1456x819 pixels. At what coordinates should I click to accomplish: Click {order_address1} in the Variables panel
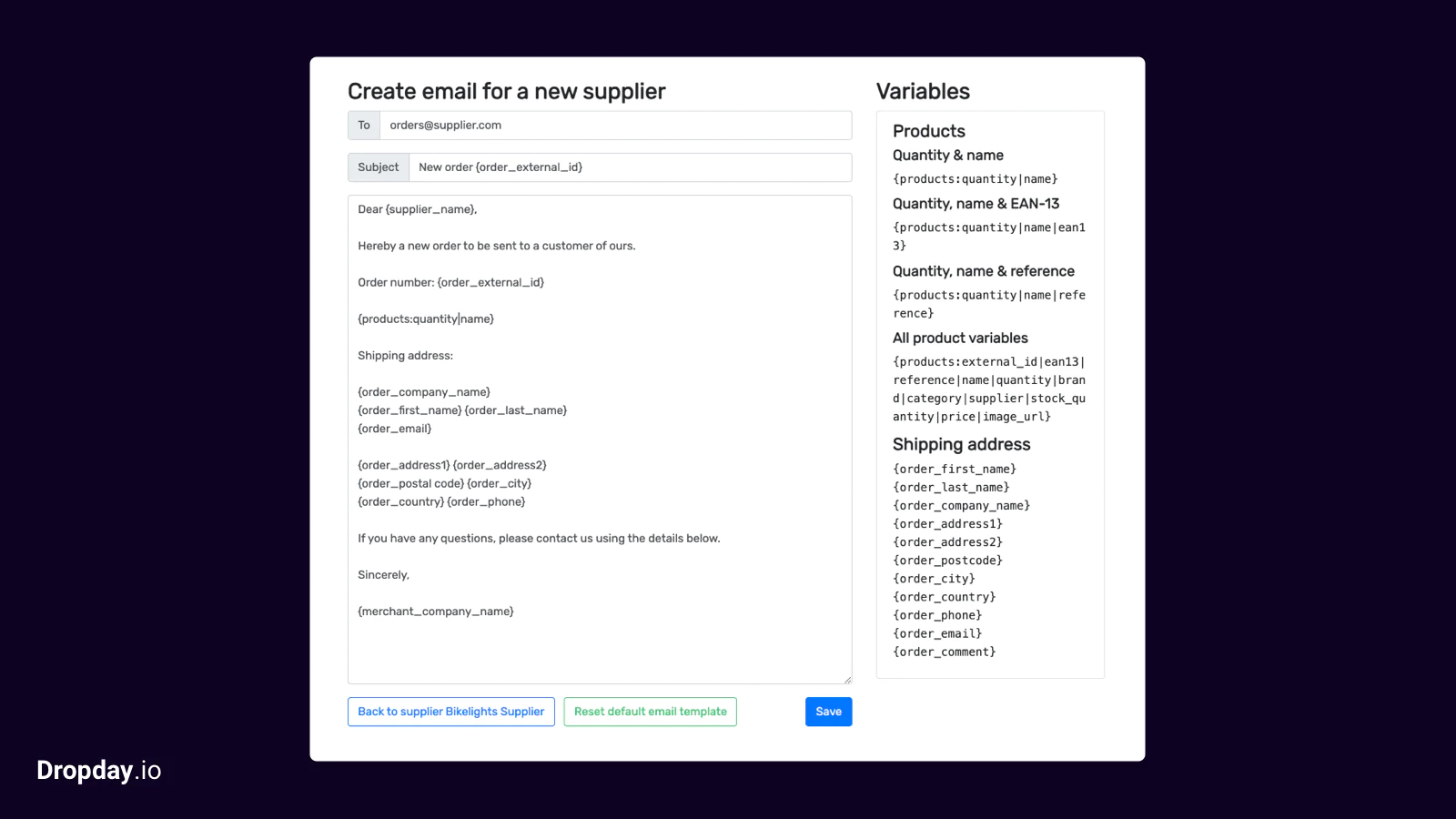[948, 524]
